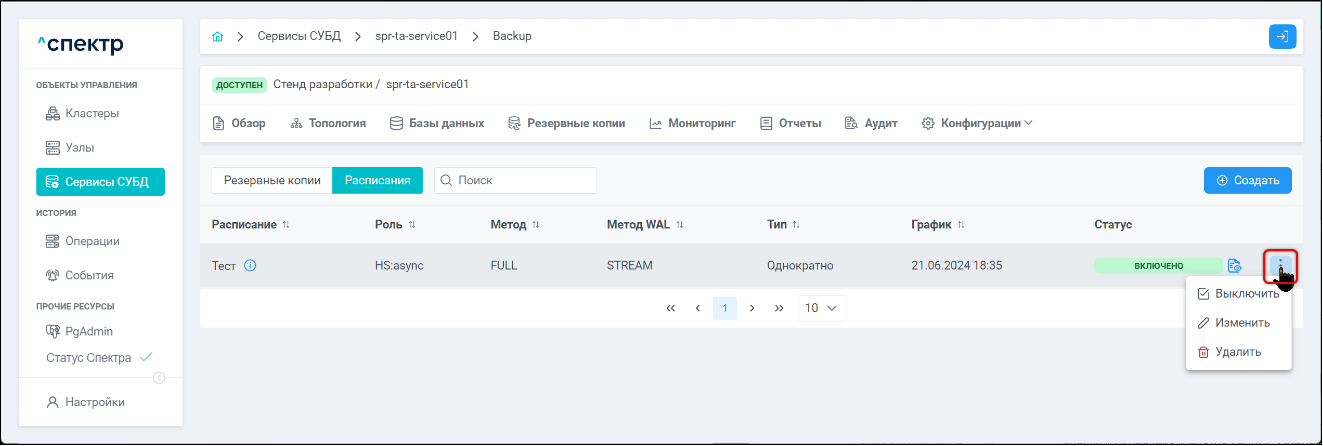This screenshot has width=1323, height=446.
Task: Expand the Конфигурации dropdown
Action: (x=977, y=124)
